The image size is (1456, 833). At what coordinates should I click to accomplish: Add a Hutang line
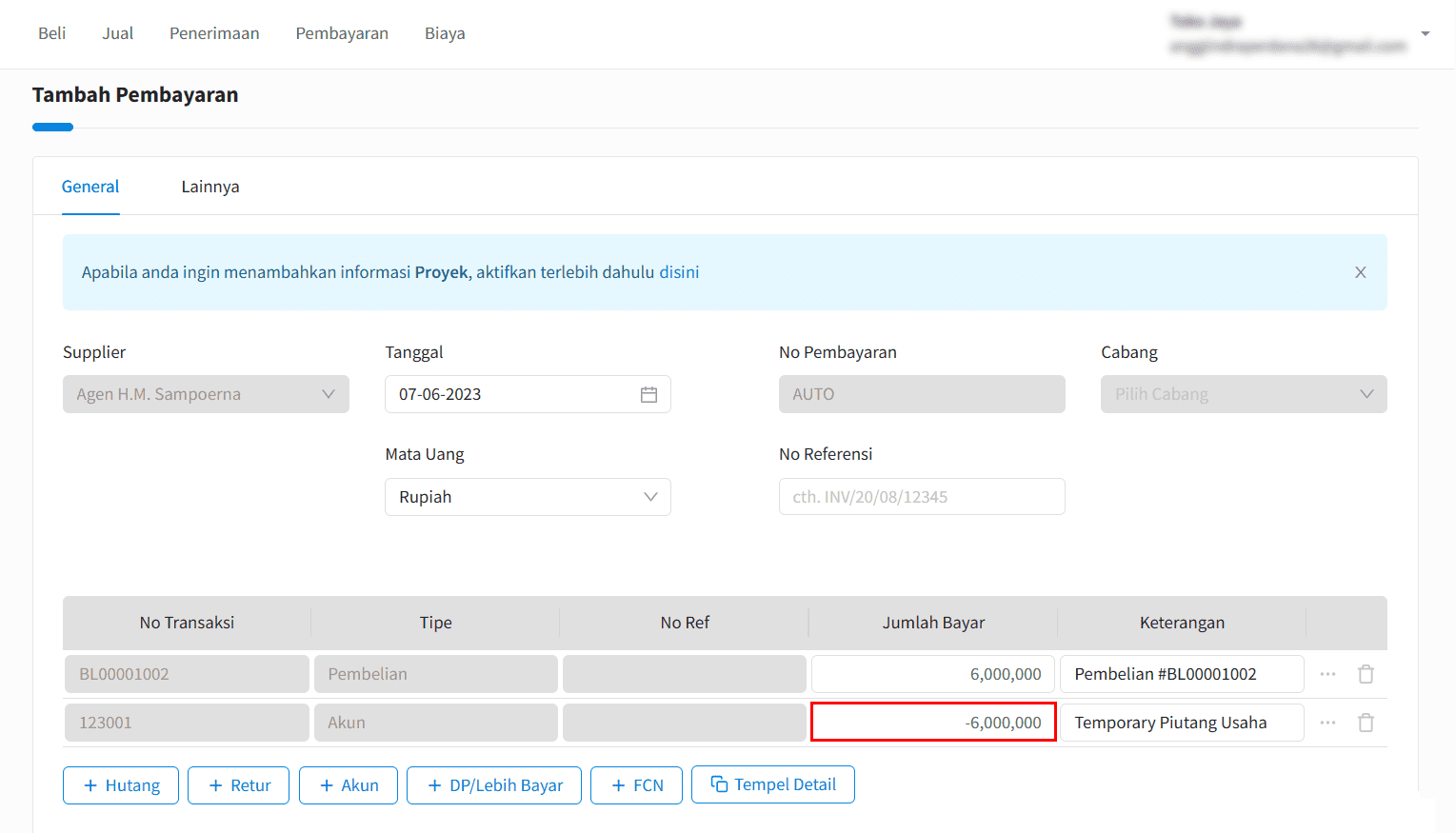click(121, 785)
